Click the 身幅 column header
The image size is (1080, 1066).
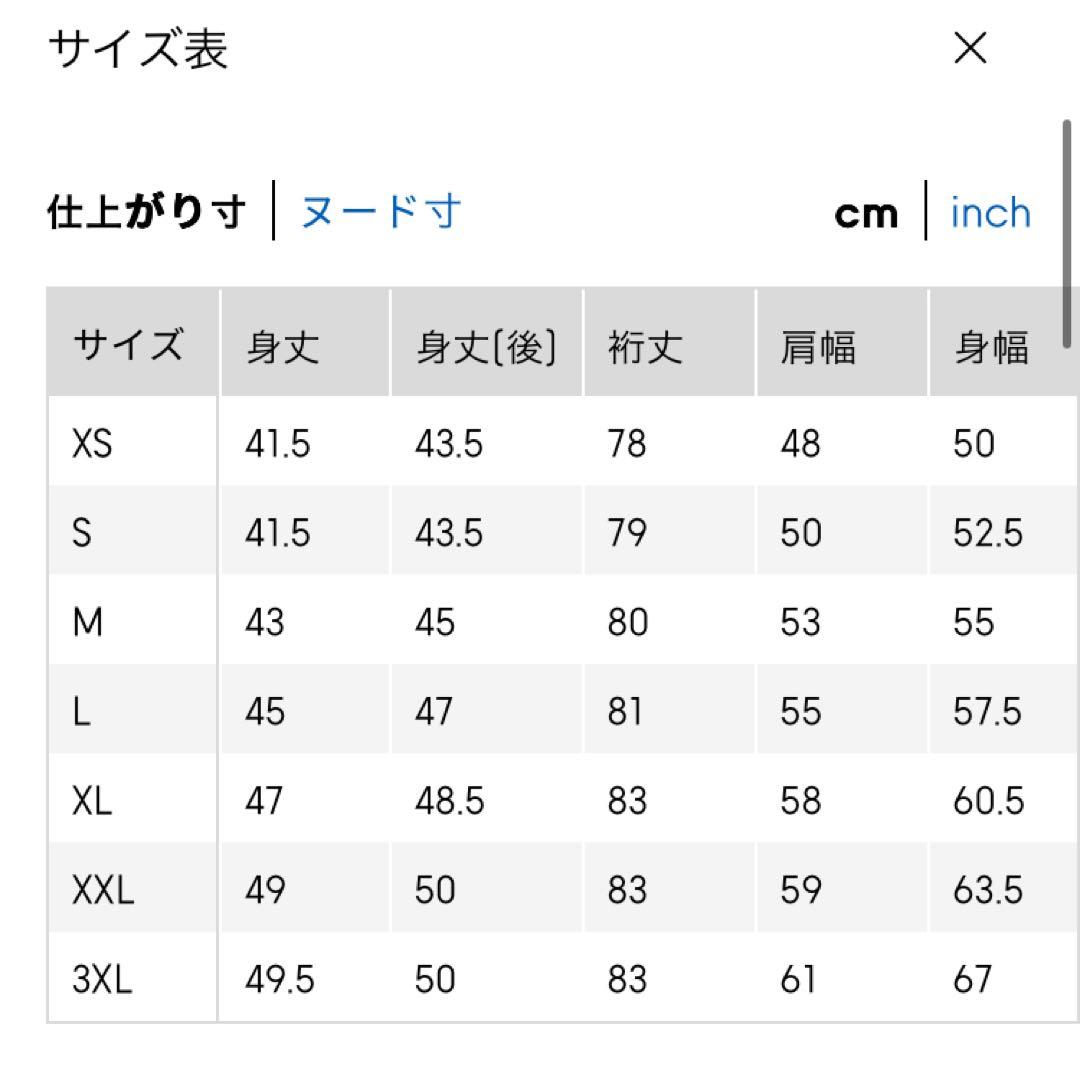pos(990,347)
